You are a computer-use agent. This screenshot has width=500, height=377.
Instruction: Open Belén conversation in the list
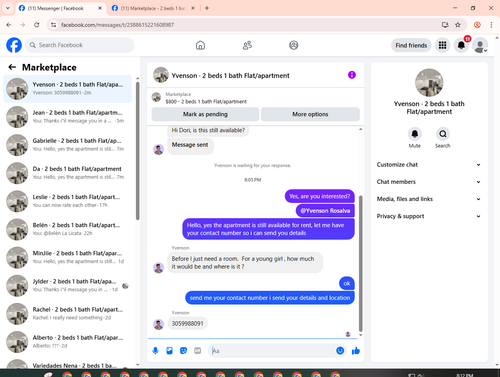pyautogui.click(x=67, y=229)
